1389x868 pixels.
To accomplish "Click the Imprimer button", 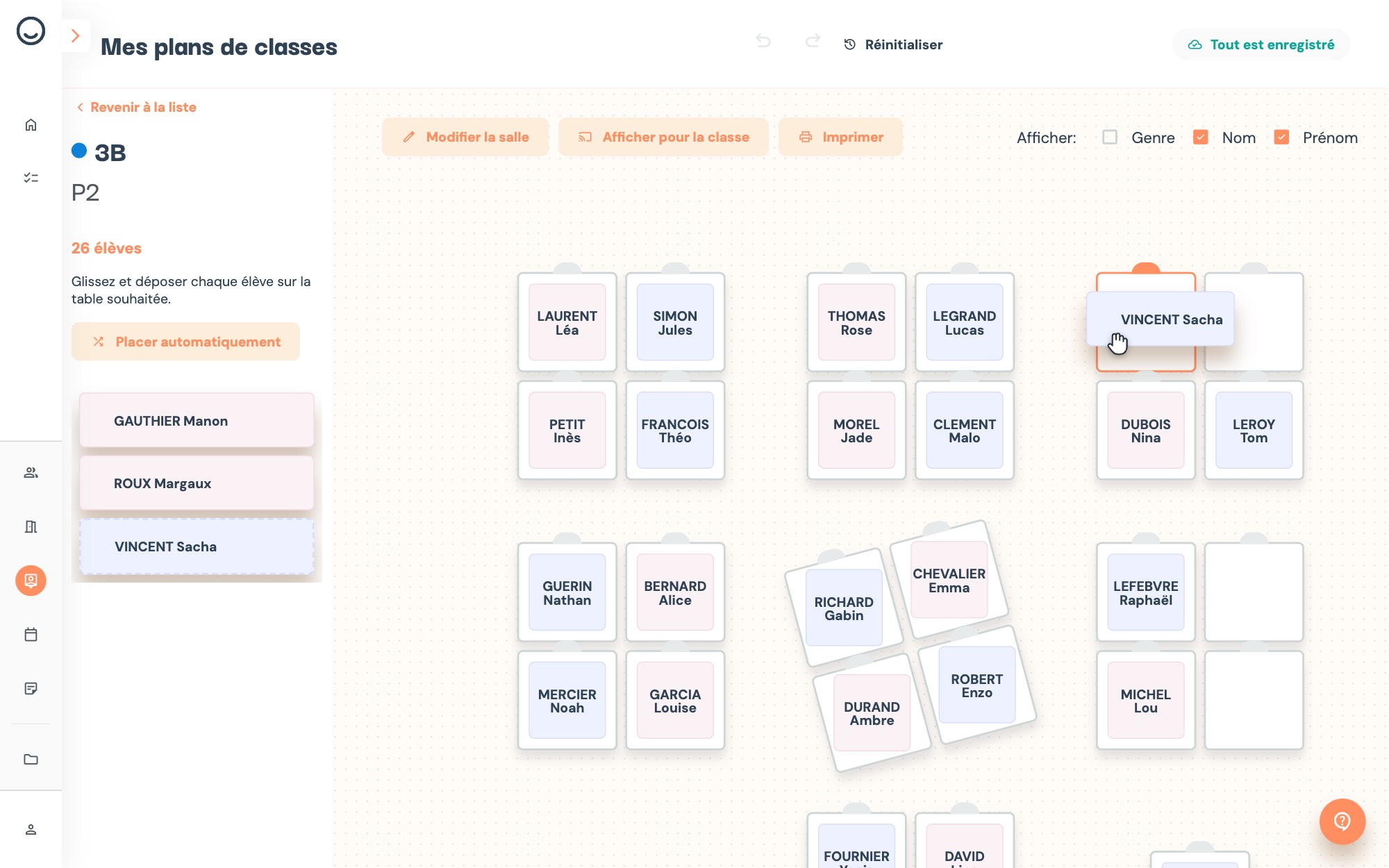I will (x=840, y=137).
